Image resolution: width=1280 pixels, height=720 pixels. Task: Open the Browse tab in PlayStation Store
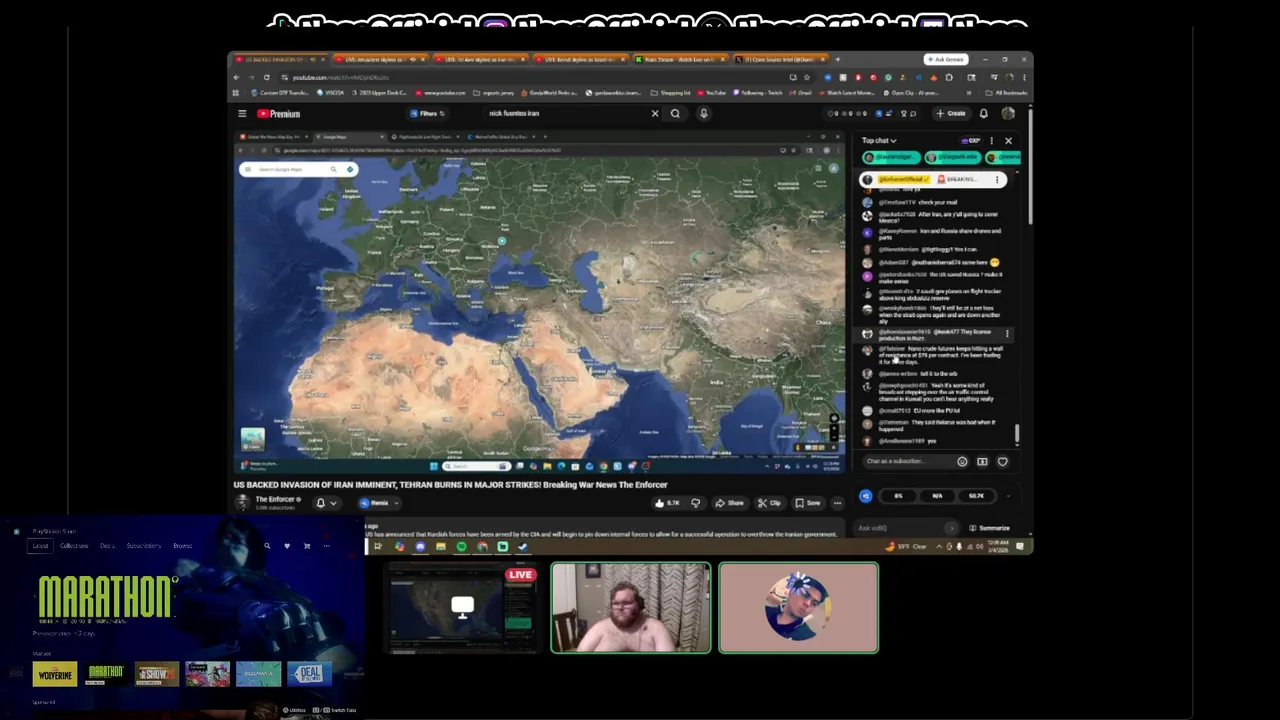(x=182, y=546)
